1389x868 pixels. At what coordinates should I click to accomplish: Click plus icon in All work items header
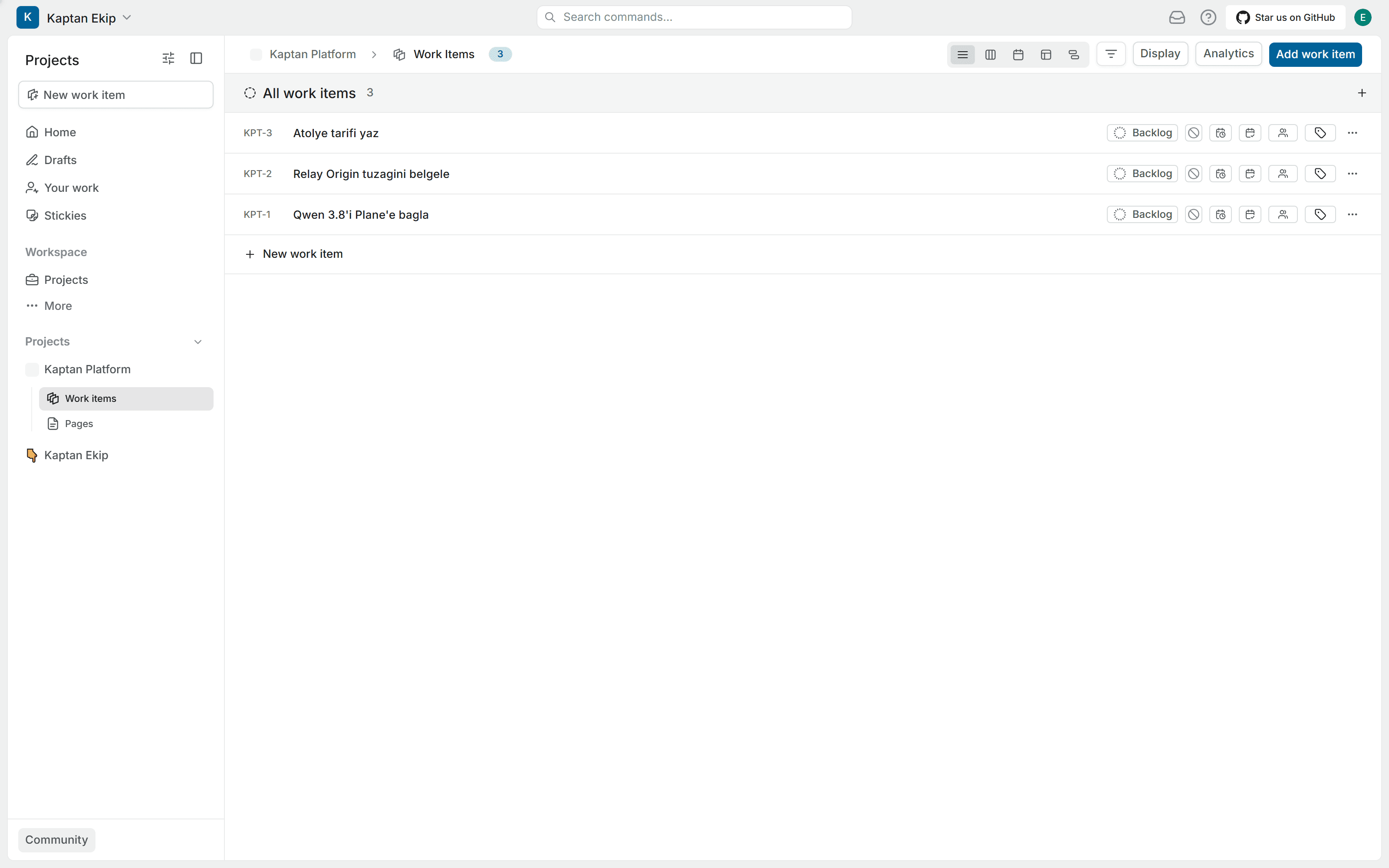pos(1362,93)
